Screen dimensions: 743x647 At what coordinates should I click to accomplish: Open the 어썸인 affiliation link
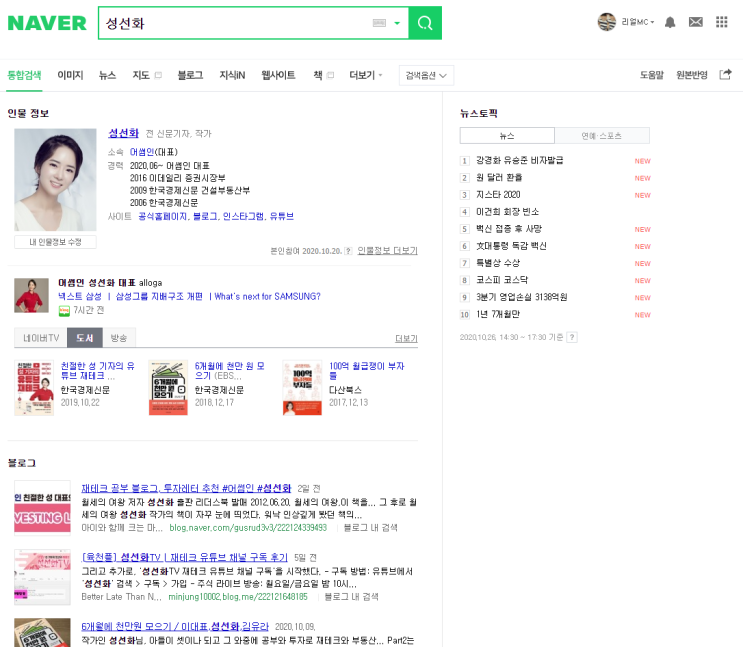(x=142, y=152)
